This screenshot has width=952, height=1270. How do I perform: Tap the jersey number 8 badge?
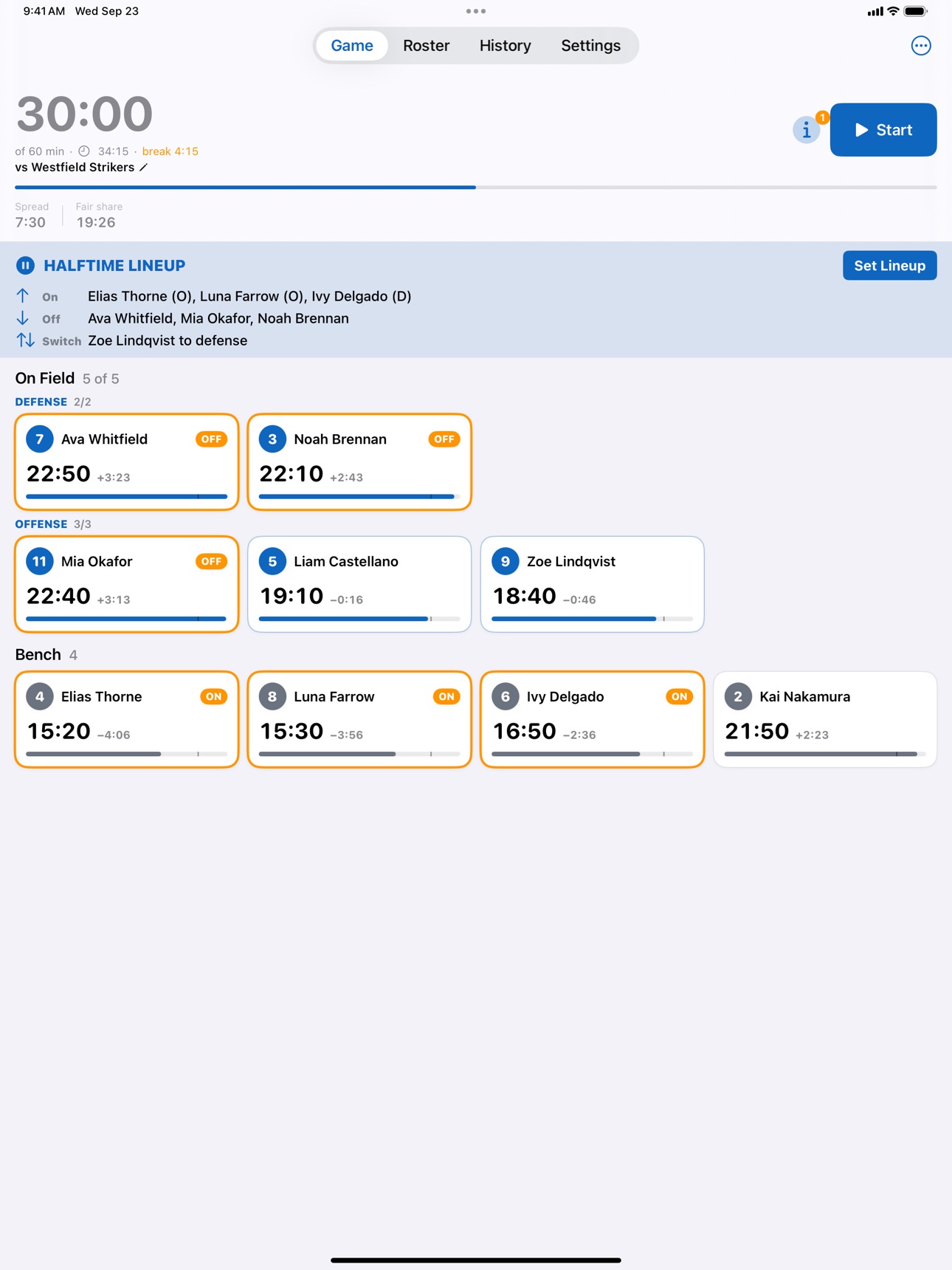[272, 696]
